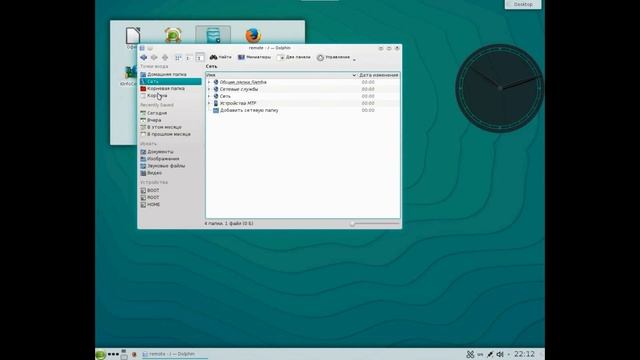Open the window menu icon in Dolphin titlebar
Viewport: 640px width, 360px height.
click(x=142, y=48)
